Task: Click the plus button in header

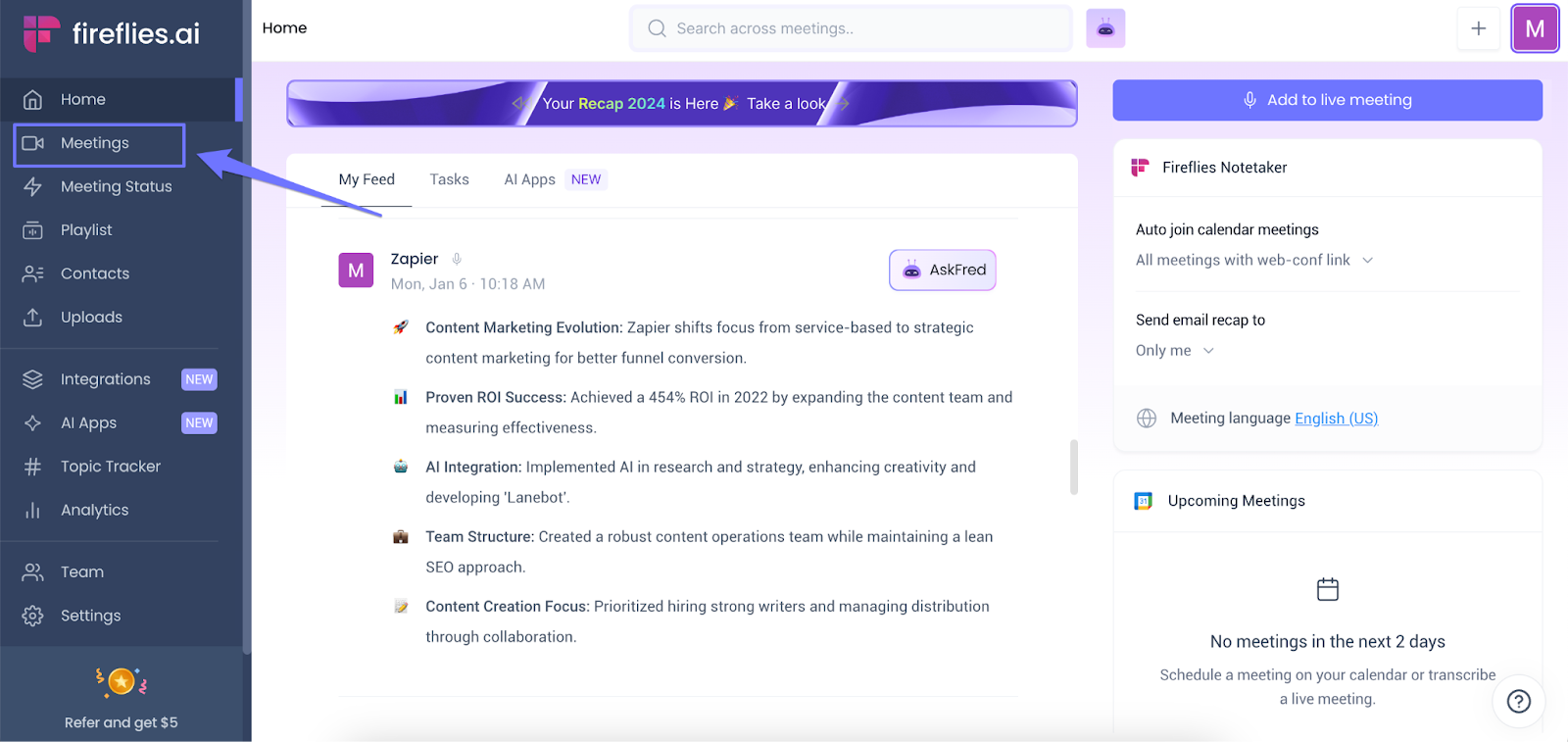Action: [1478, 28]
